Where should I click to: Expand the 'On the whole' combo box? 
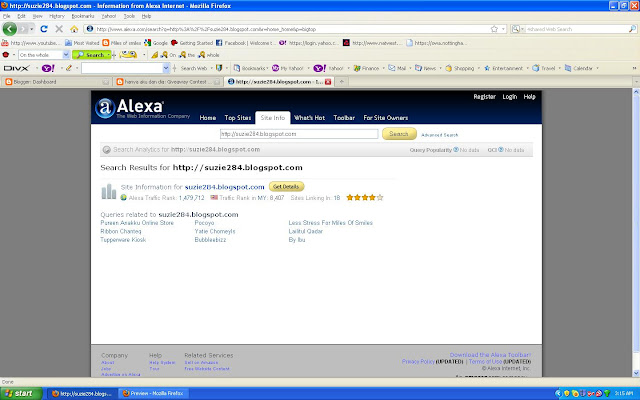tap(66, 55)
